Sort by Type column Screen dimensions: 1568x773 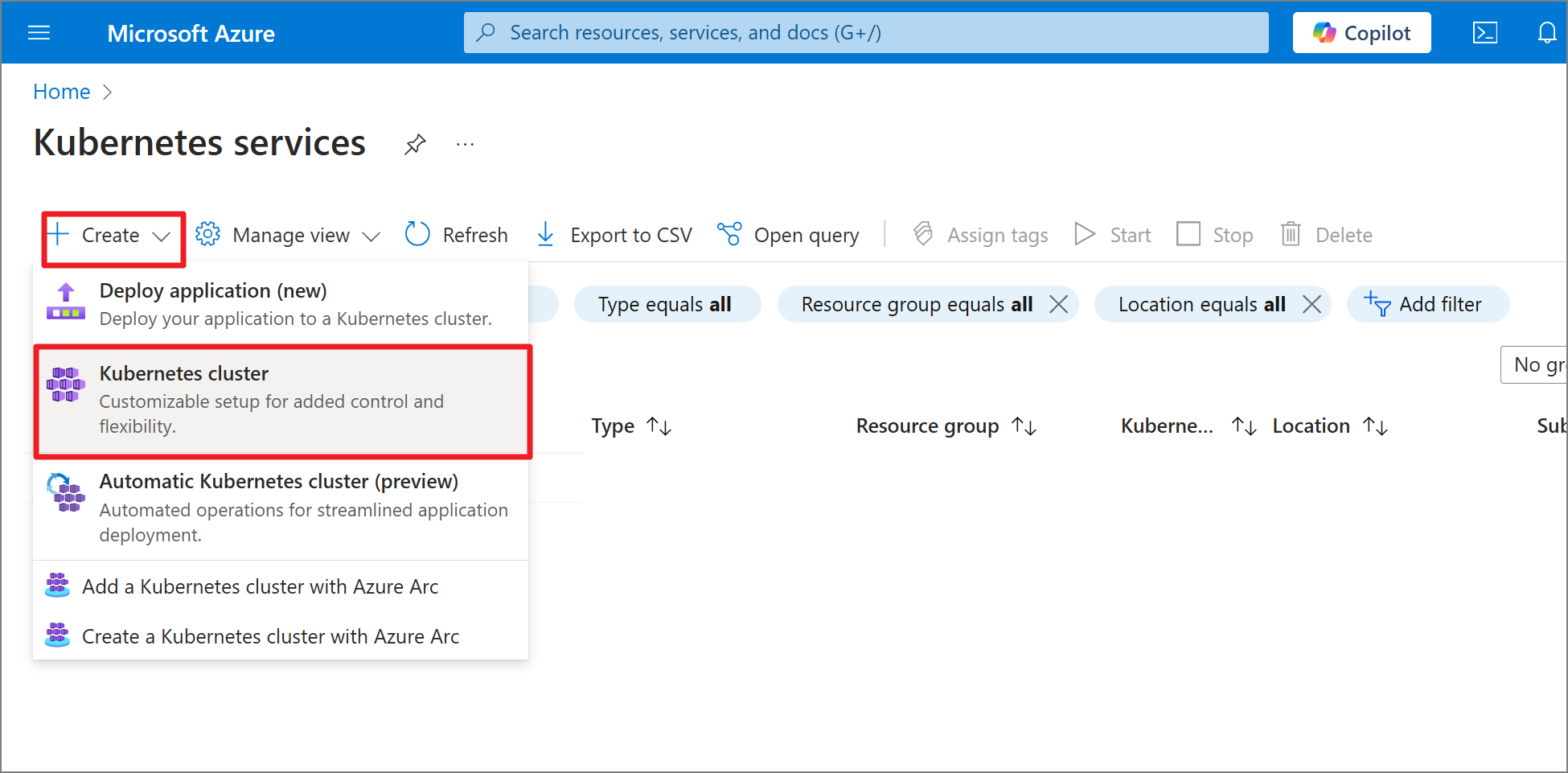(632, 426)
